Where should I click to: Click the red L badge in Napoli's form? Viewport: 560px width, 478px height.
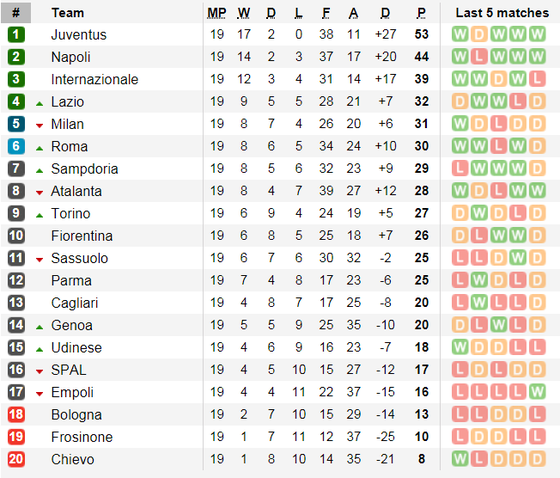coord(479,56)
